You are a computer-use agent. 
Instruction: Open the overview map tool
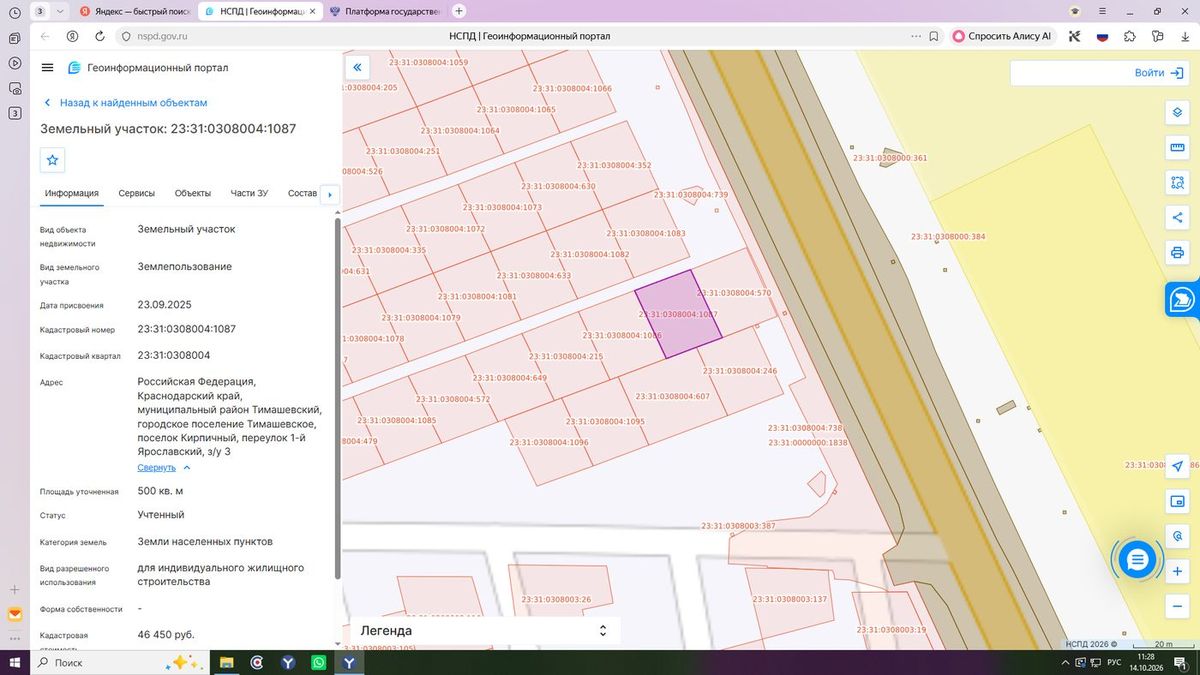pyautogui.click(x=1178, y=501)
